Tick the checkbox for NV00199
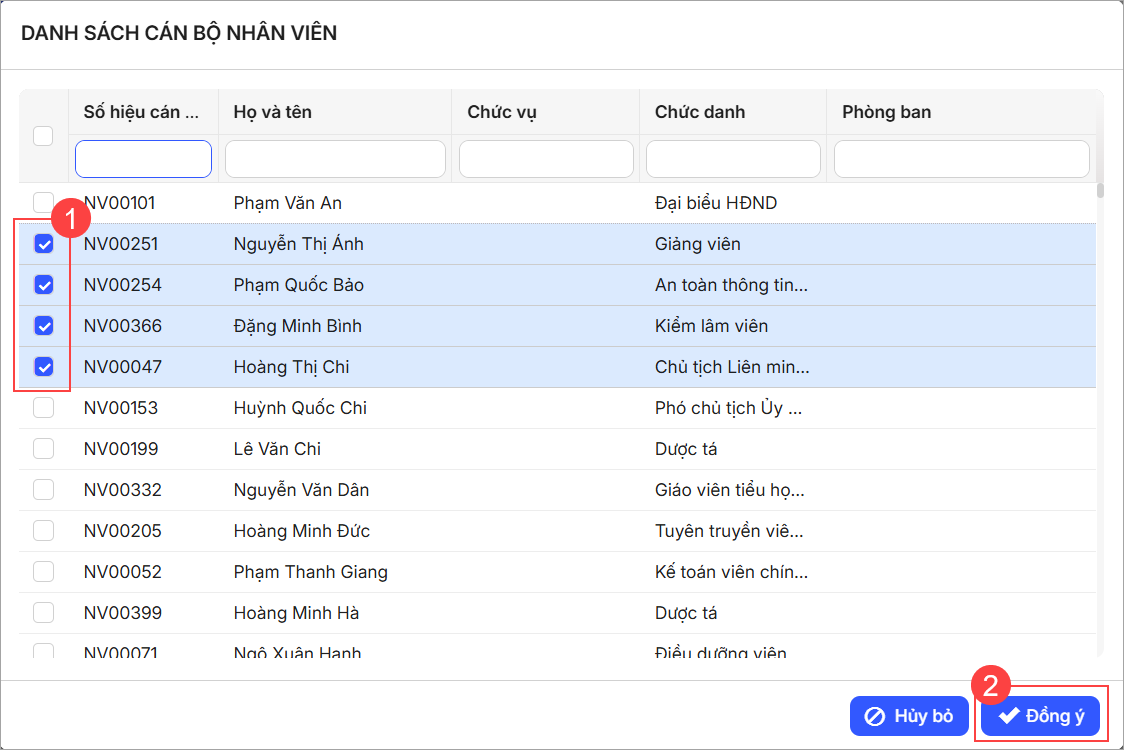This screenshot has height=750, width=1124. pyautogui.click(x=43, y=449)
